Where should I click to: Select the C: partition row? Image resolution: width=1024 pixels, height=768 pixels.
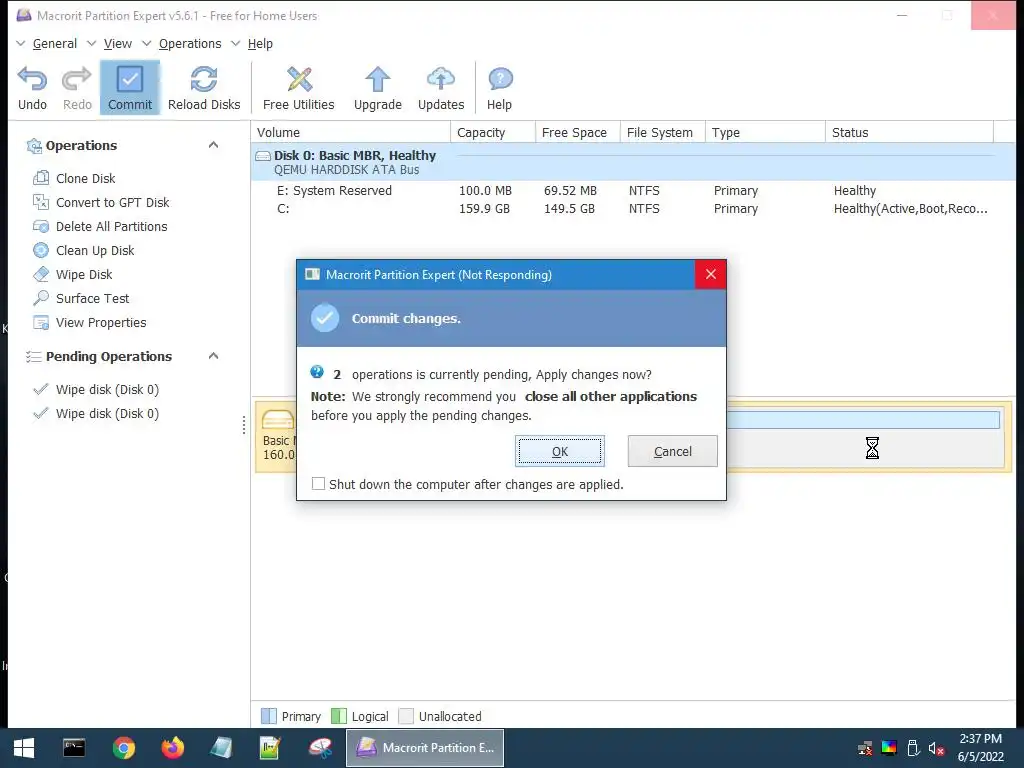633,209
